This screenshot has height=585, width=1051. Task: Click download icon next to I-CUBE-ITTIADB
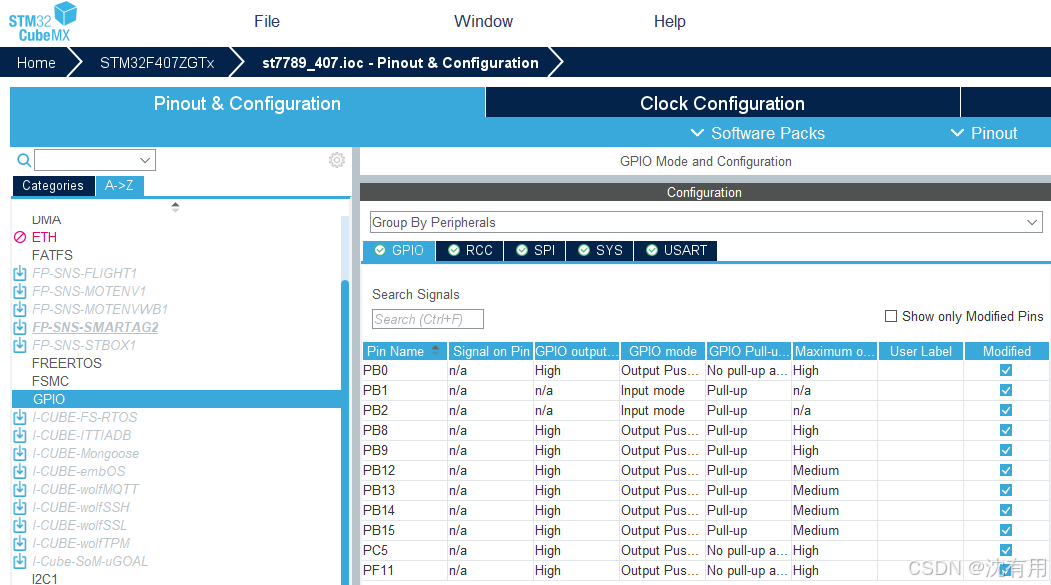coord(20,436)
